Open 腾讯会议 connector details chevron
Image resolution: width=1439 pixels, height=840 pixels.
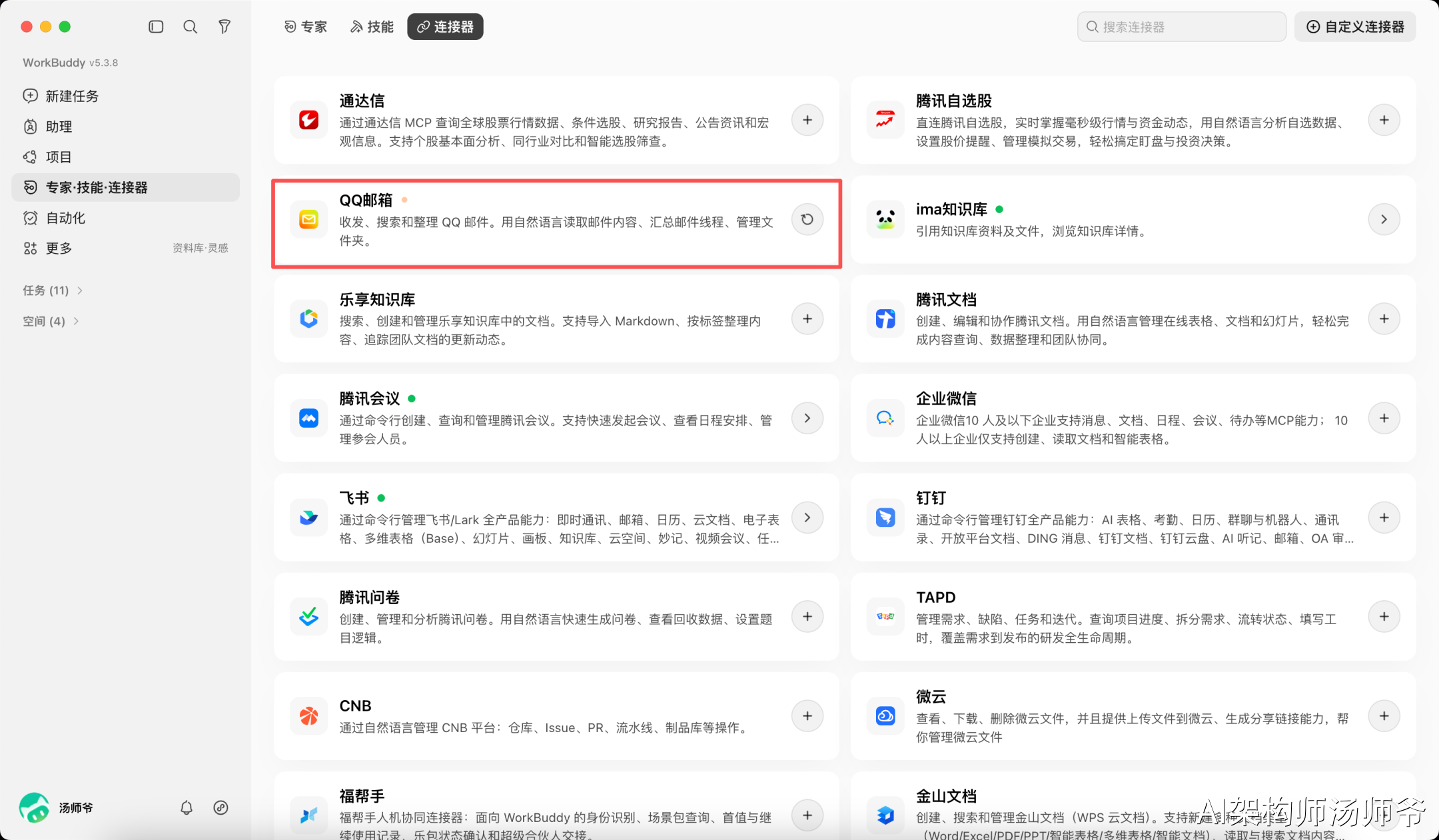(807, 418)
